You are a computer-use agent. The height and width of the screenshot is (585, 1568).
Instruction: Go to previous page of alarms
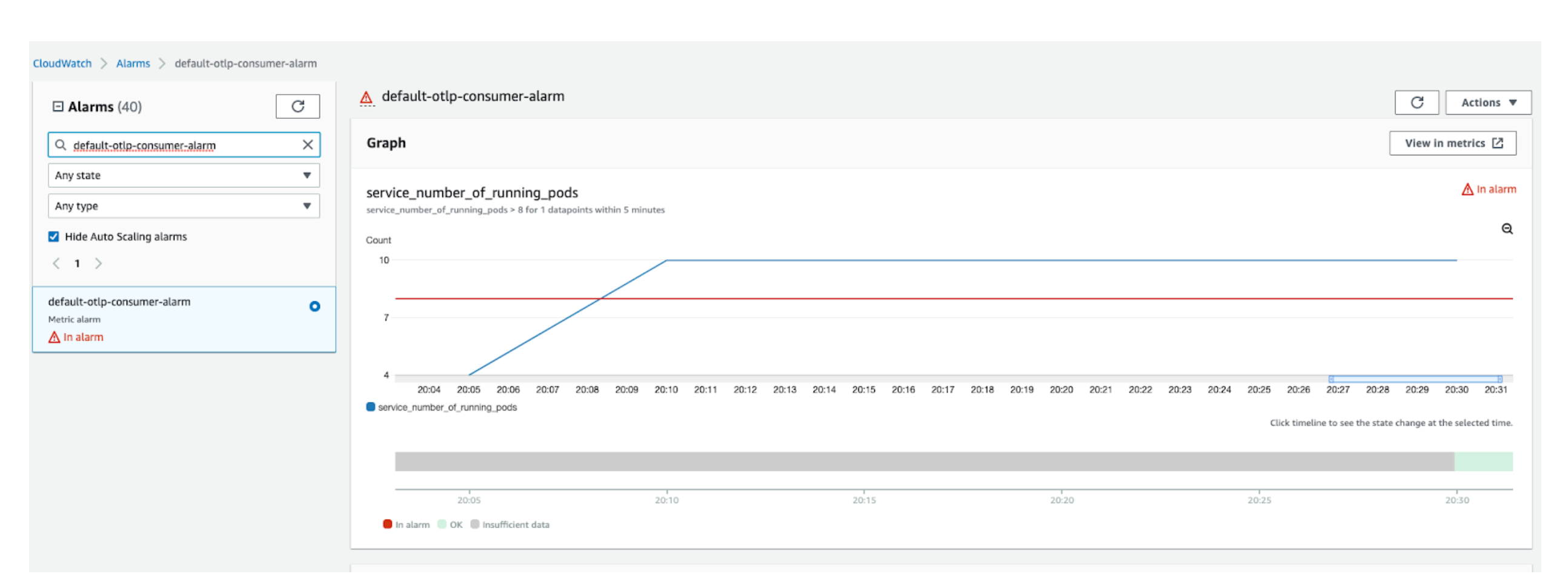click(56, 264)
